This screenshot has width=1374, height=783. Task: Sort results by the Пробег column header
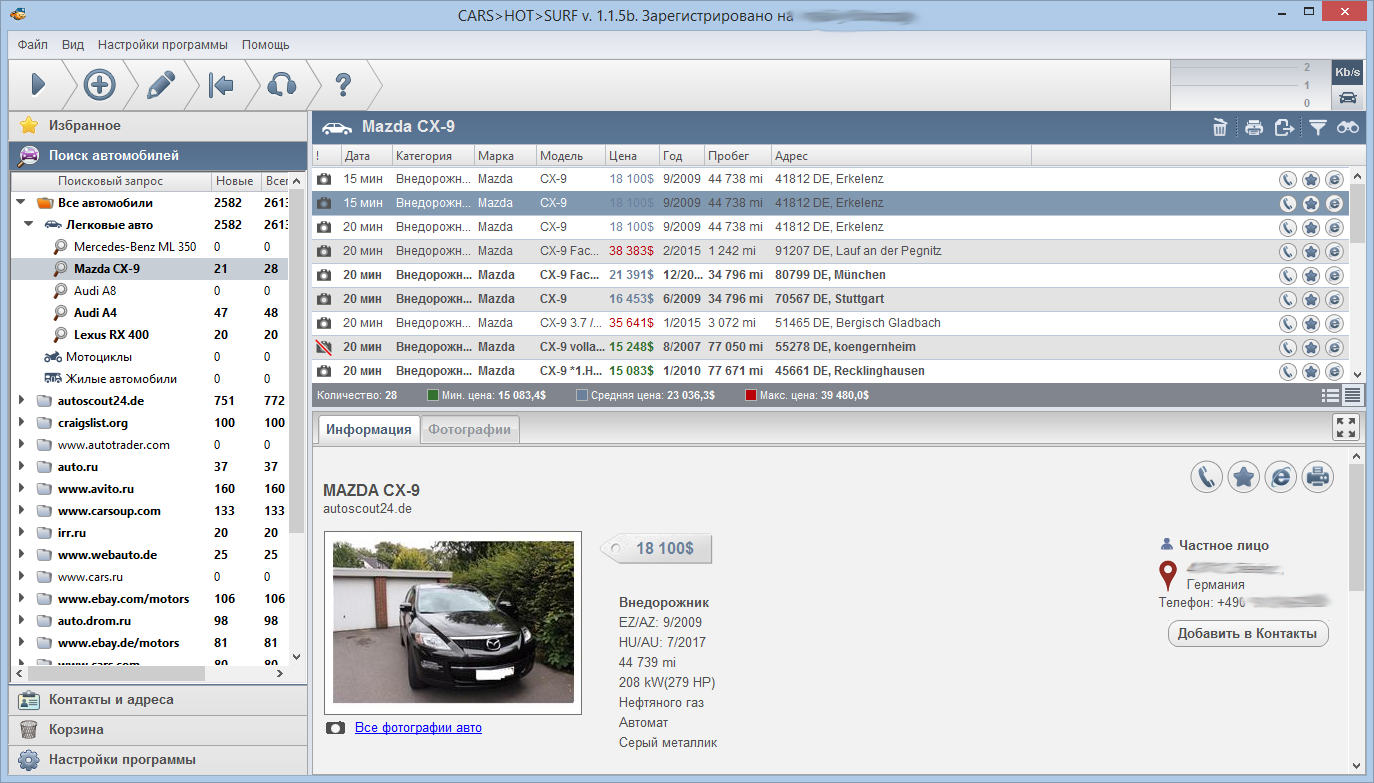pyautogui.click(x=737, y=156)
